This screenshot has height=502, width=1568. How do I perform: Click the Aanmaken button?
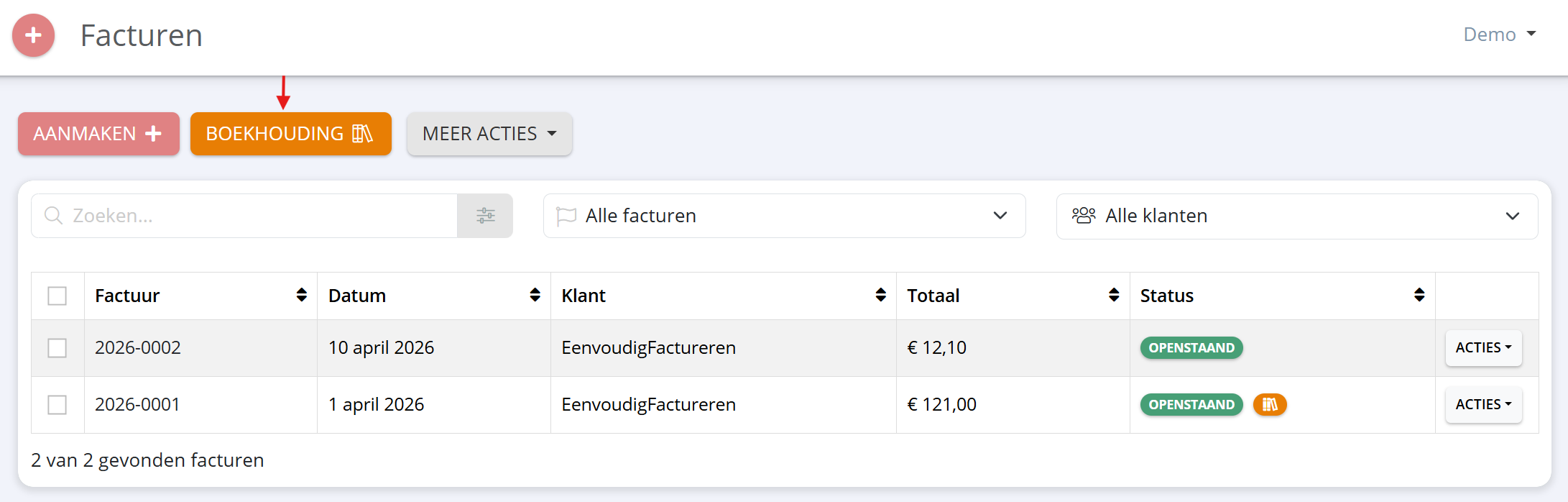[x=98, y=134]
